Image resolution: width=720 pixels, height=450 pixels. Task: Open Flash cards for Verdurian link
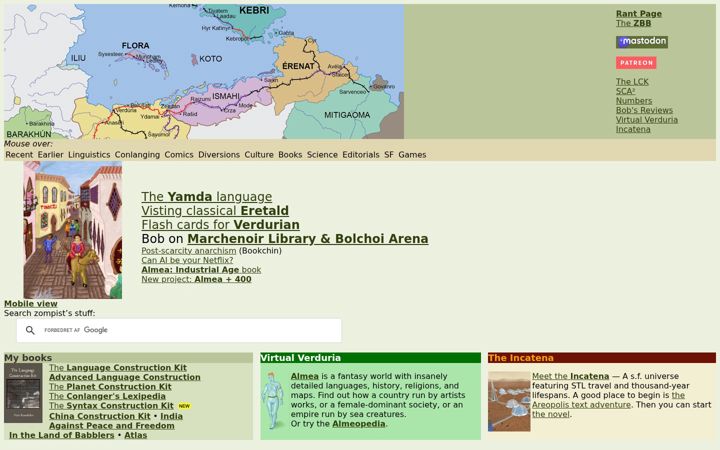220,225
